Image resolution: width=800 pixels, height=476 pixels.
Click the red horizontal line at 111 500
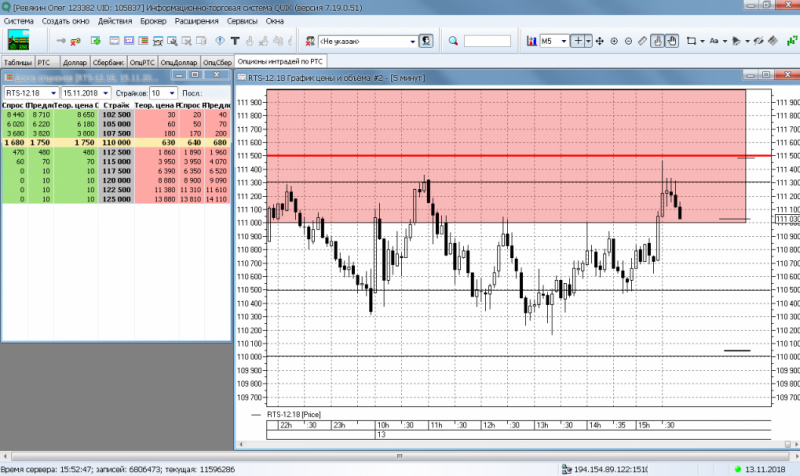point(500,155)
